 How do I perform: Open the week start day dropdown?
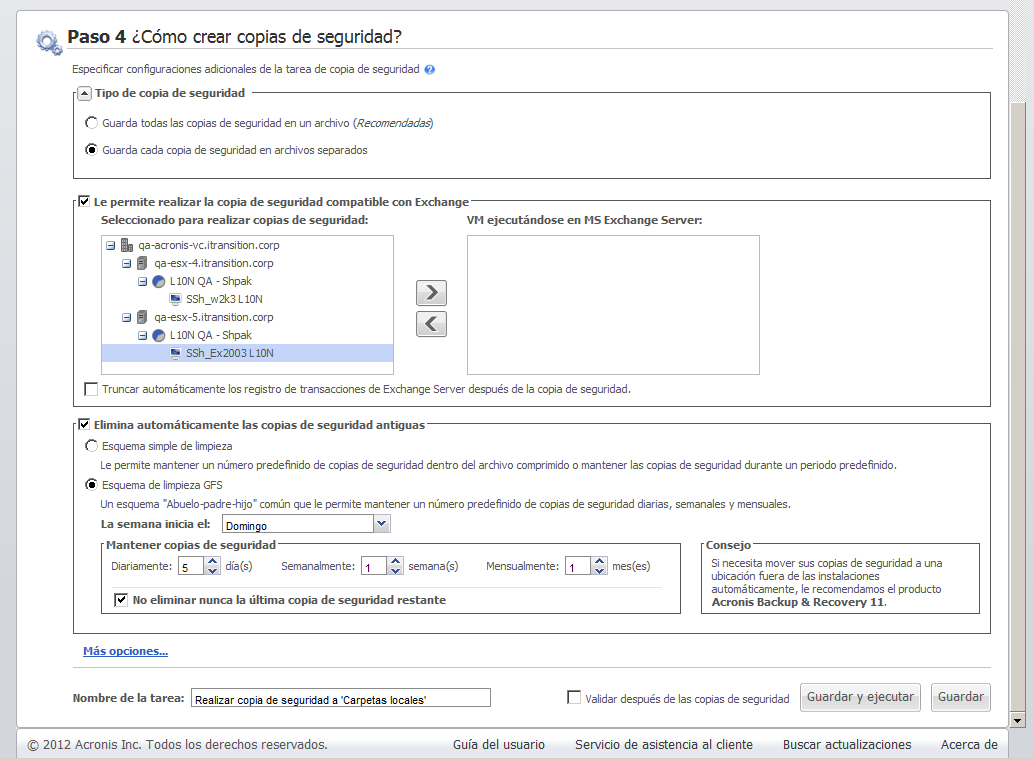pos(381,524)
